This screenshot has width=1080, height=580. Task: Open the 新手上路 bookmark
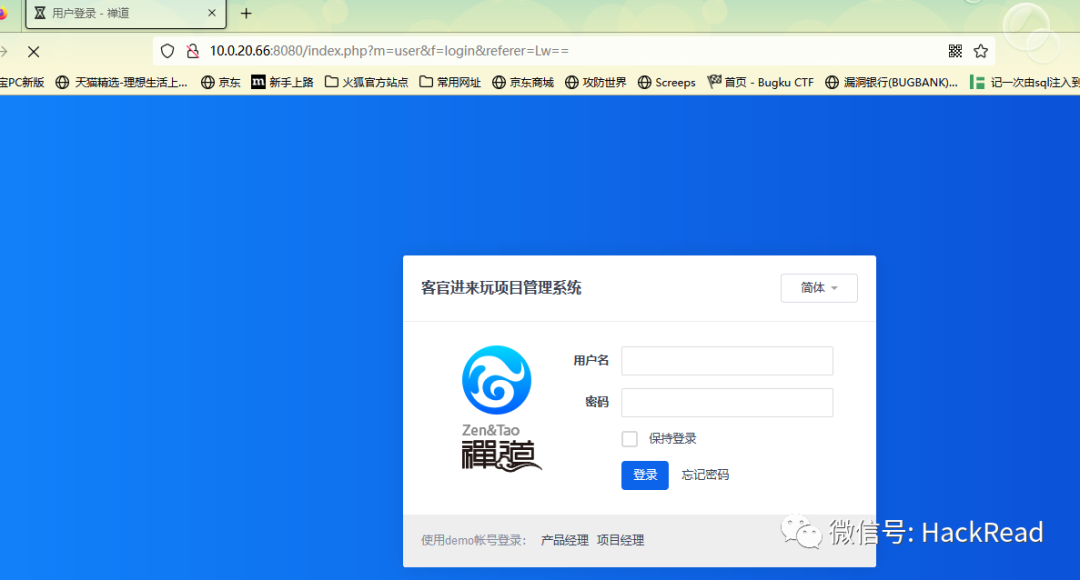[282, 83]
